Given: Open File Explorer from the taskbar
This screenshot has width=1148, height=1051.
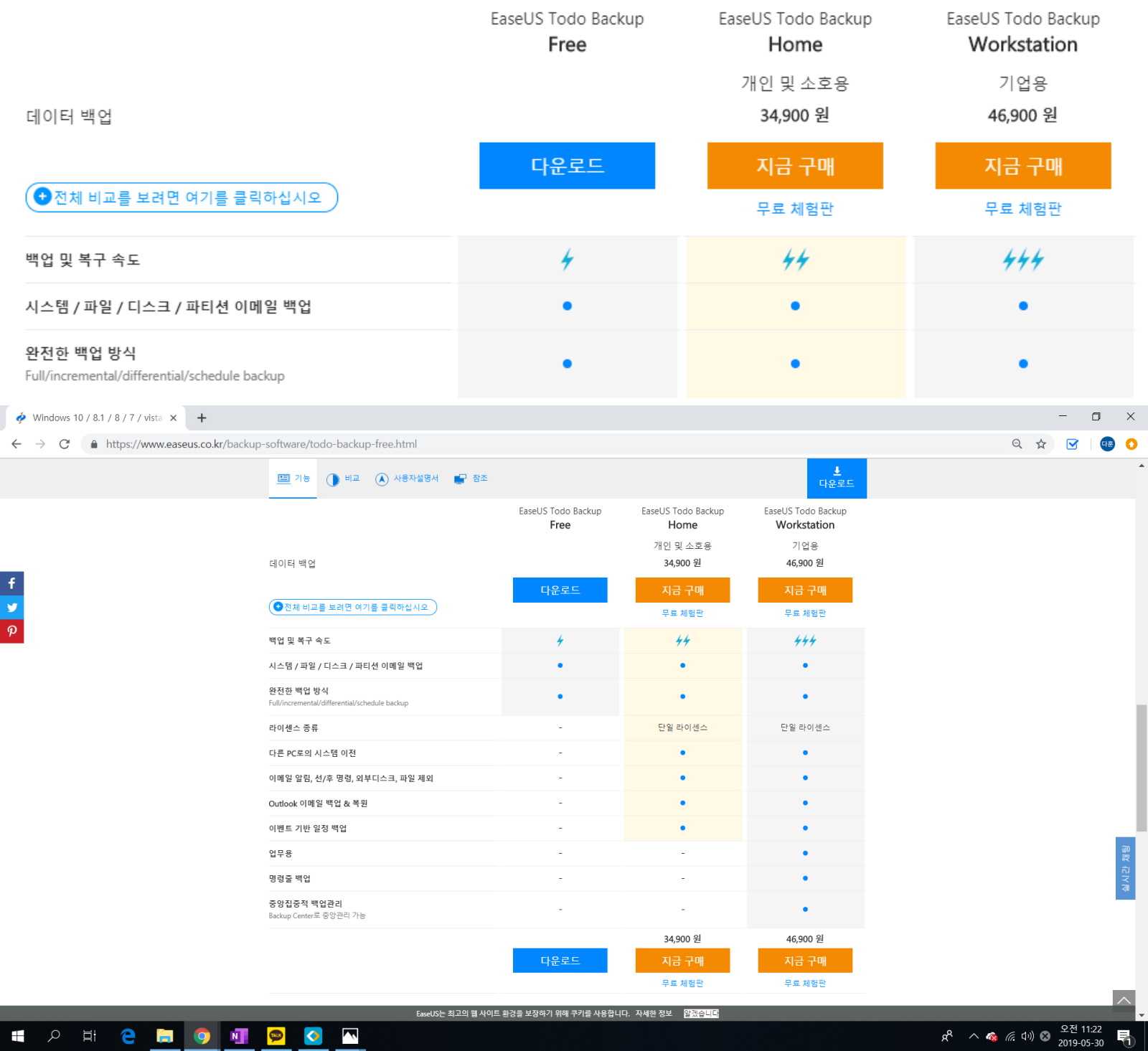Looking at the screenshot, I should coord(165,1036).
